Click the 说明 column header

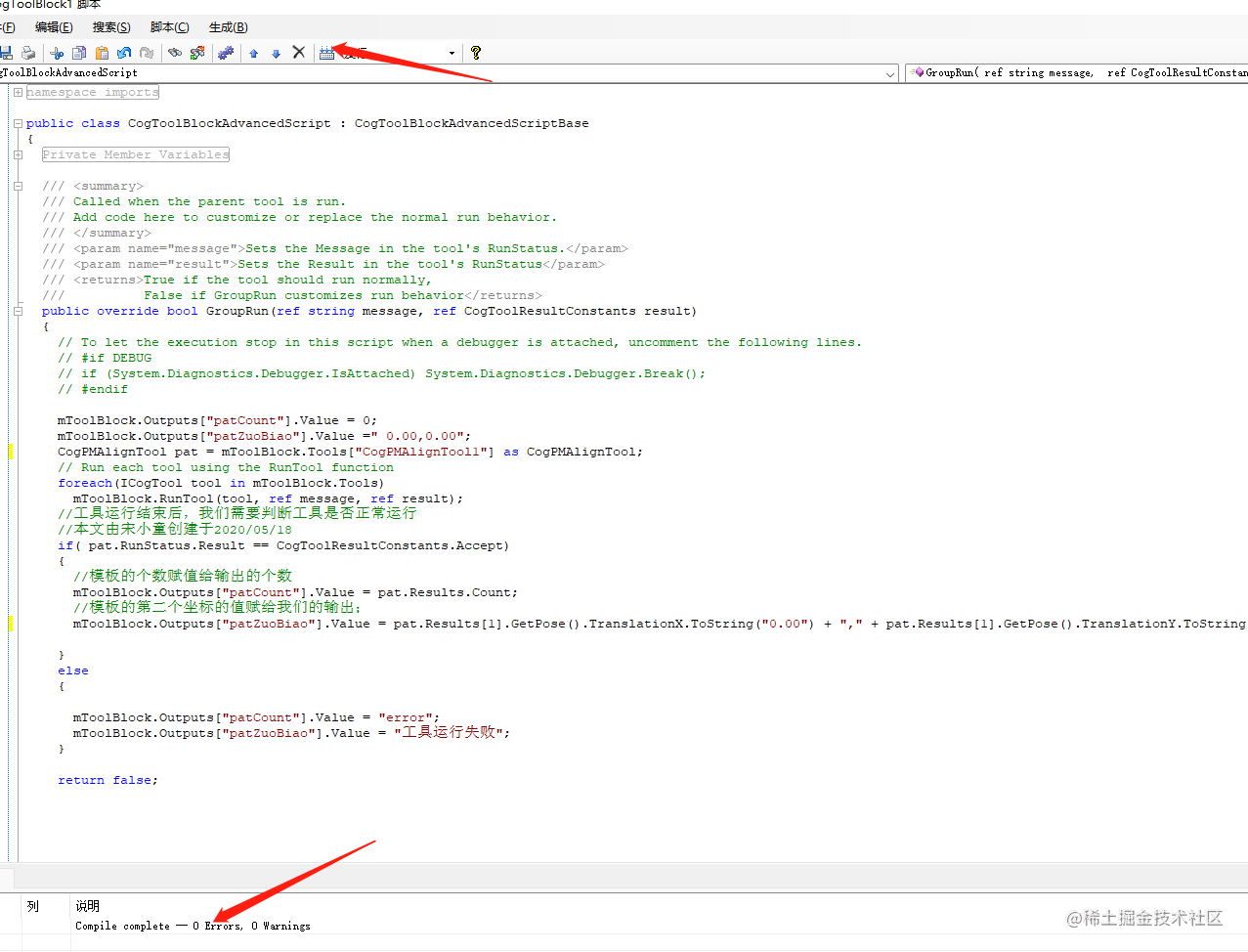tap(87, 906)
